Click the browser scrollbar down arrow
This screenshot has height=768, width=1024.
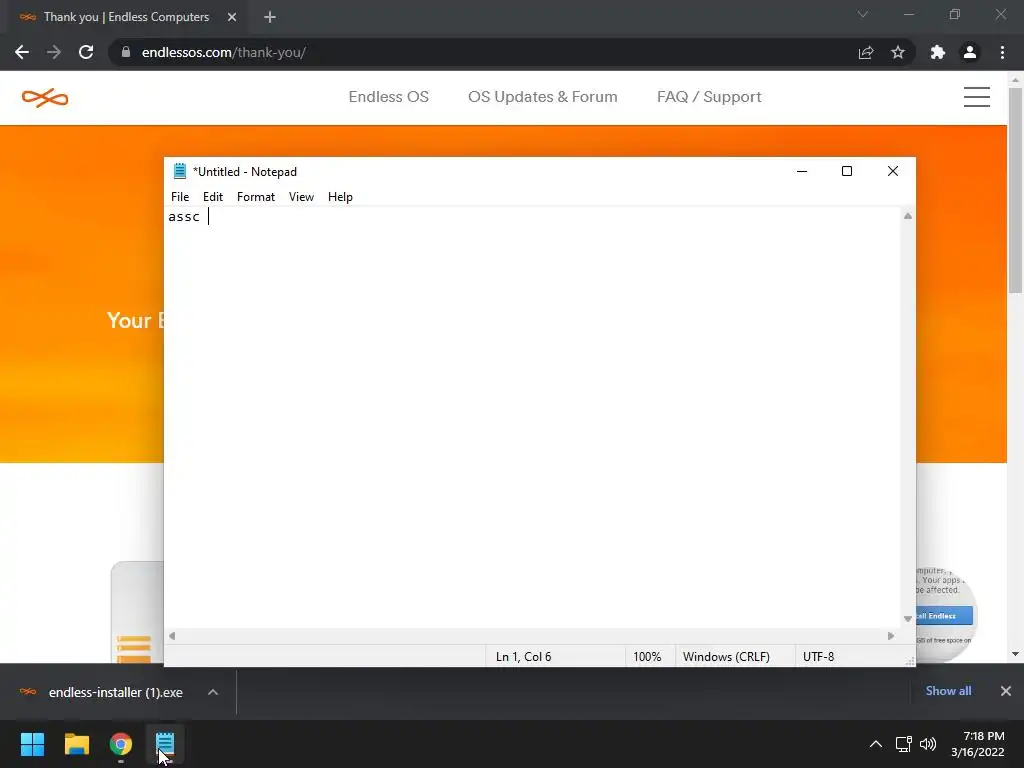pyautogui.click(x=1016, y=654)
